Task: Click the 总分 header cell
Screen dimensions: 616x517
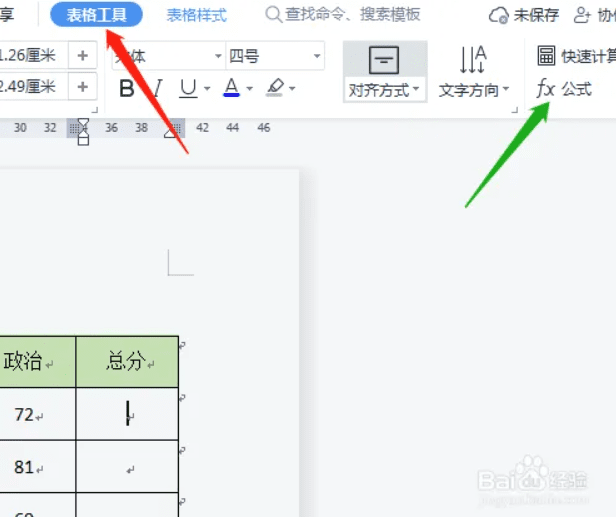Action: tap(127, 361)
